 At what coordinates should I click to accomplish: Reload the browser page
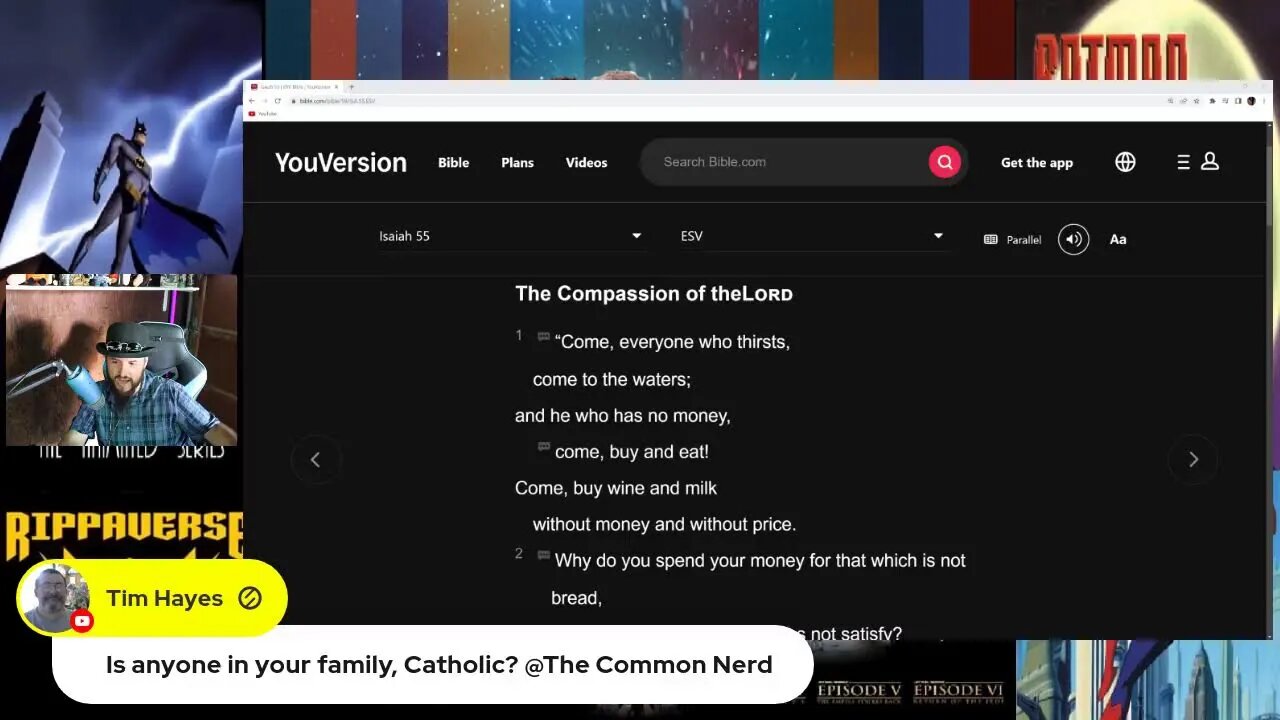coord(279,101)
